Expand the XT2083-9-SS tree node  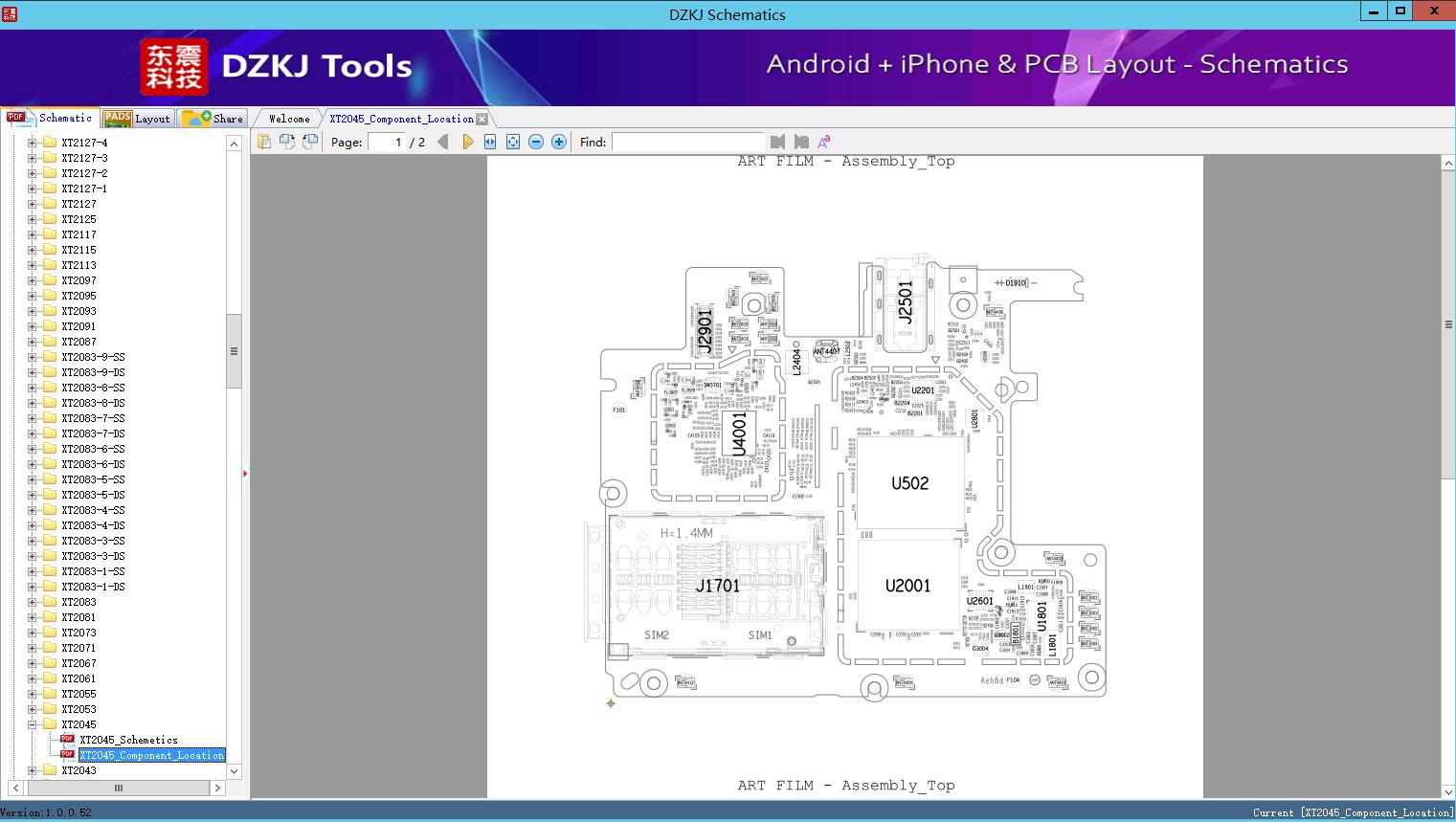[32, 357]
